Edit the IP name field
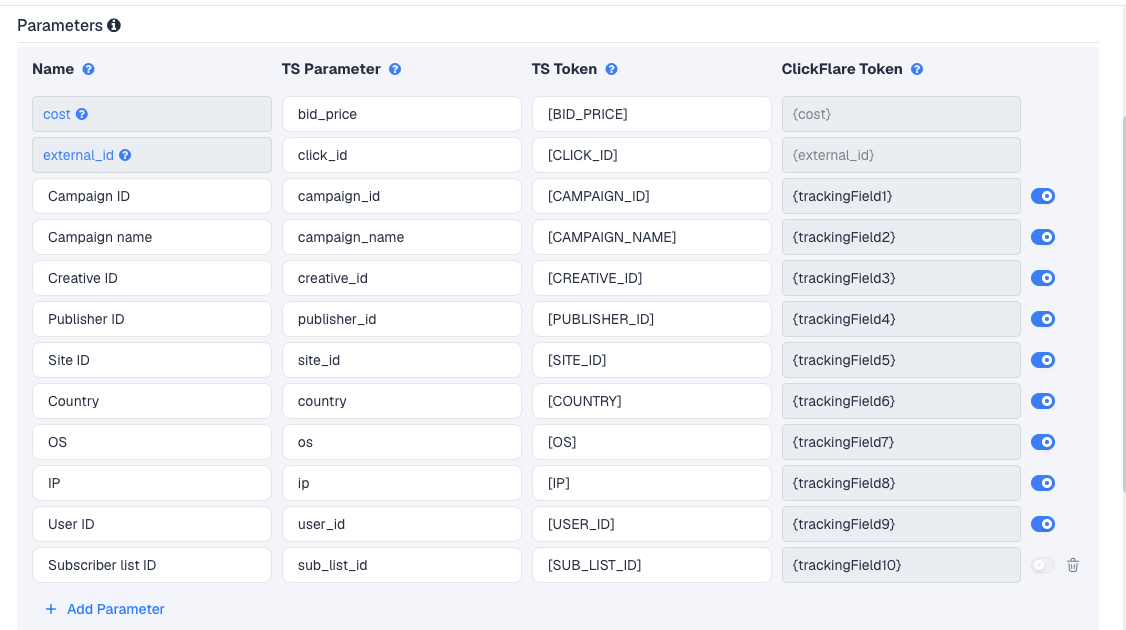This screenshot has height=630, width=1126. coord(152,483)
